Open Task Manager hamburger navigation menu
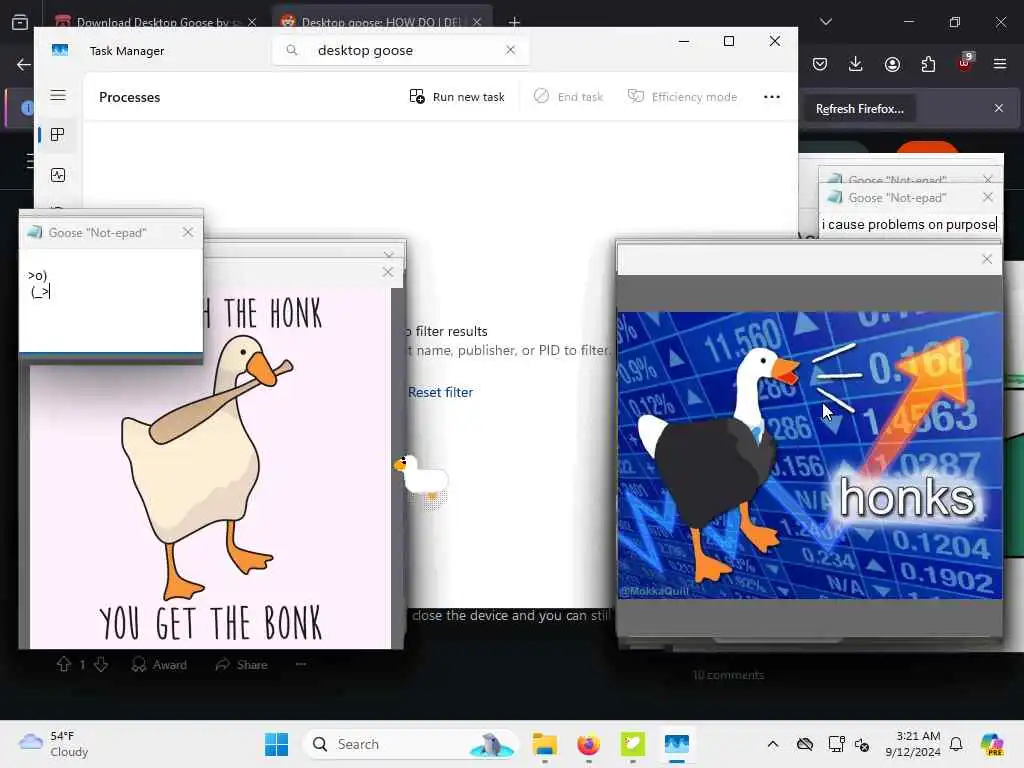The width and height of the screenshot is (1024, 768). pyautogui.click(x=58, y=95)
